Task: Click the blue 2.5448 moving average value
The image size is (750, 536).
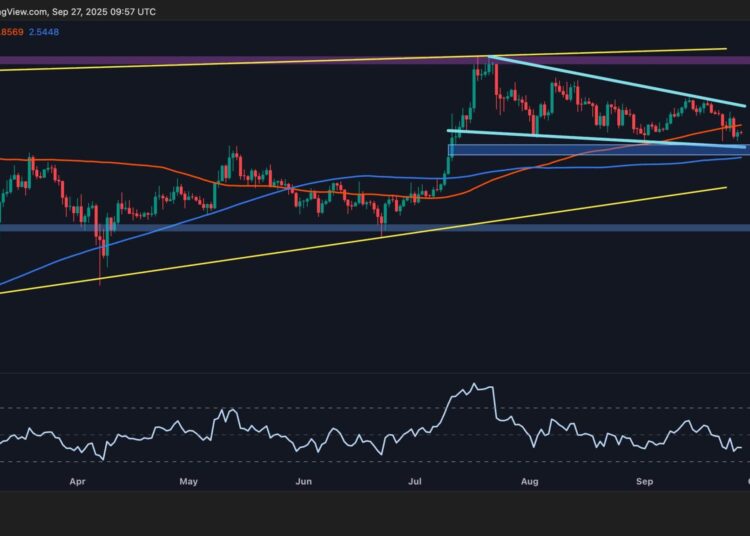Action: pos(44,32)
